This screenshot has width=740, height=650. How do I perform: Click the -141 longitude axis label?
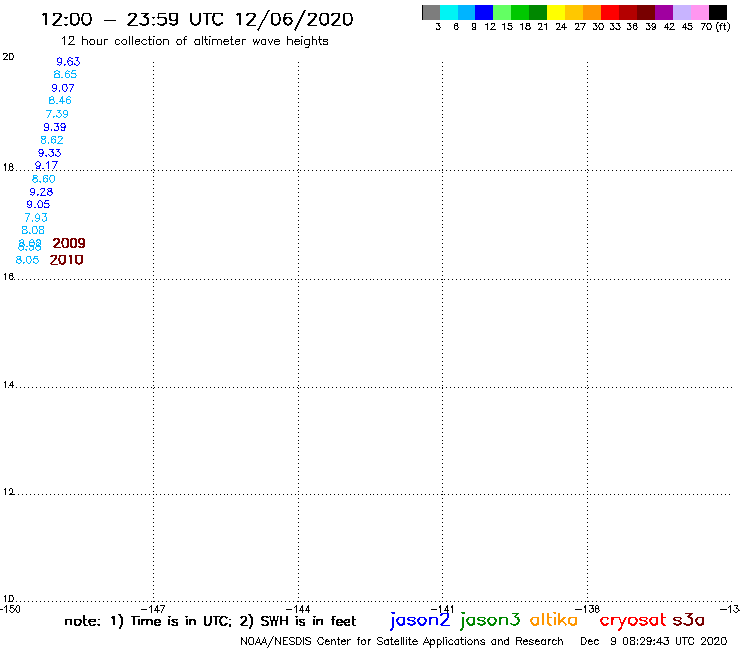(442, 609)
